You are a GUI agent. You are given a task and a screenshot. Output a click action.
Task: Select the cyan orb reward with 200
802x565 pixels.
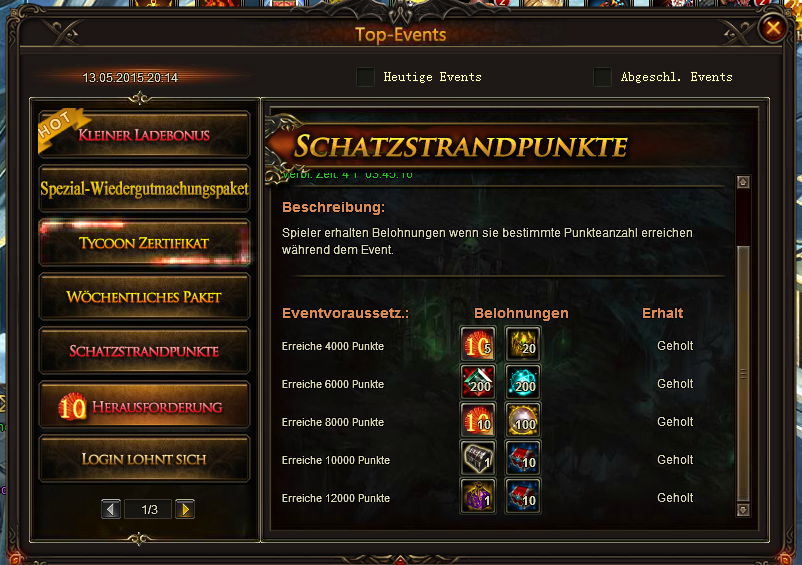(523, 382)
